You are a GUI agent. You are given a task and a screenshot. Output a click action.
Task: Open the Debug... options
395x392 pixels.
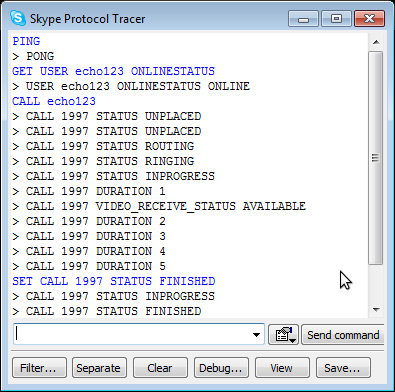pos(221,368)
